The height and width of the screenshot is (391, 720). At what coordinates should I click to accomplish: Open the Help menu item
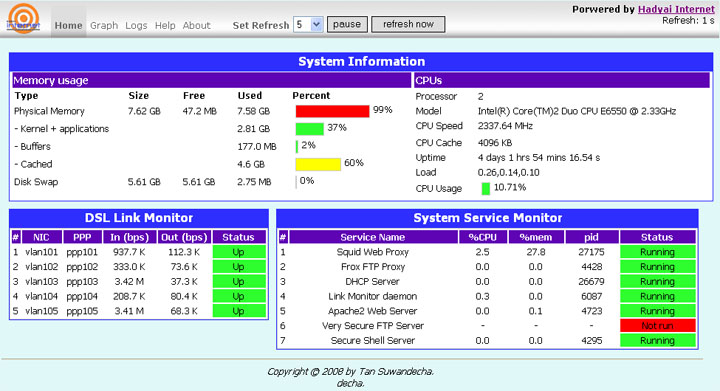(x=165, y=25)
